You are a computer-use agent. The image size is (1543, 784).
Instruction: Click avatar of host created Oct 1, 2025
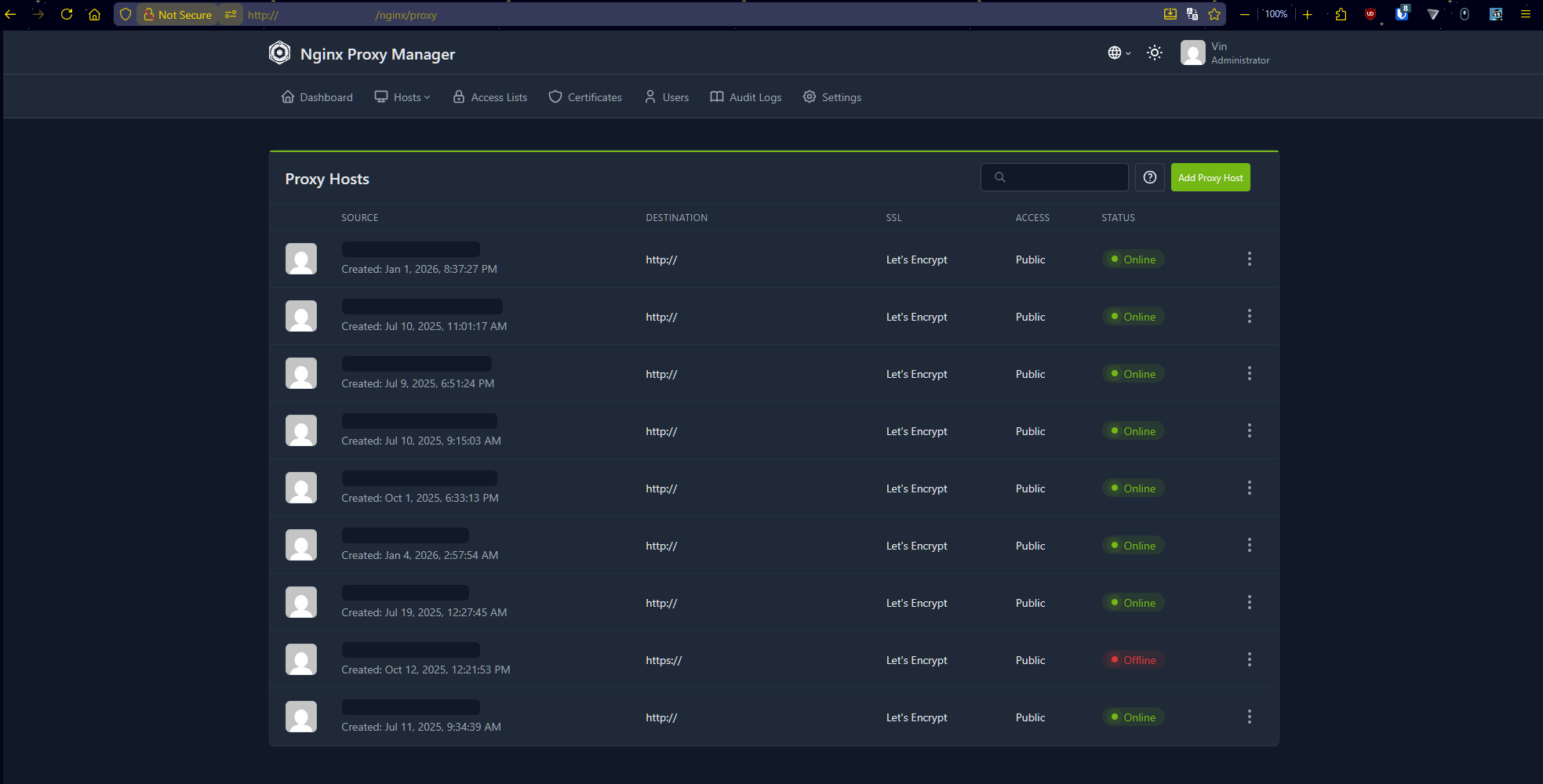(x=301, y=488)
